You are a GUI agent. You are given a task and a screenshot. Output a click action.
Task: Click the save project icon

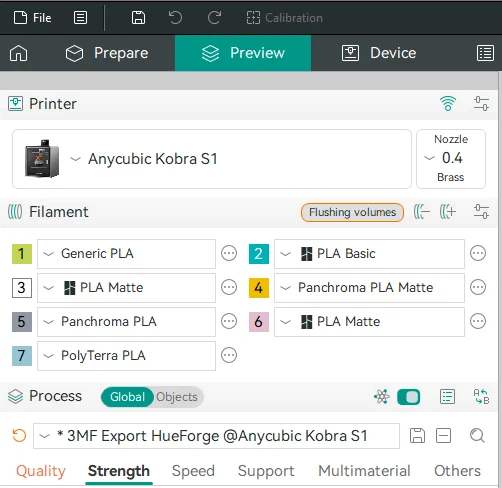(138, 18)
